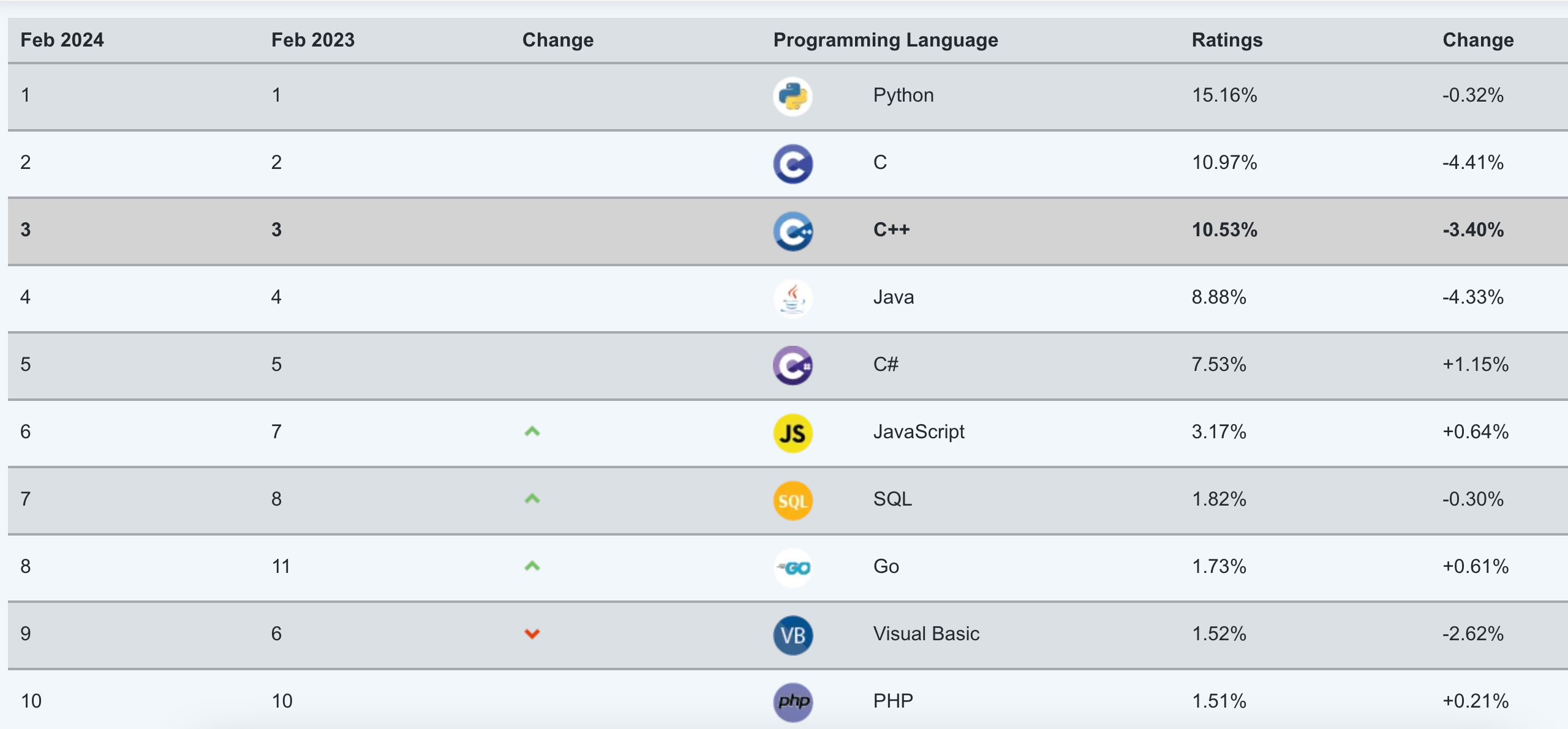Viewport: 1568px width, 729px height.
Task: Click the blue VB Visual Basic icon
Action: pyautogui.click(x=793, y=634)
